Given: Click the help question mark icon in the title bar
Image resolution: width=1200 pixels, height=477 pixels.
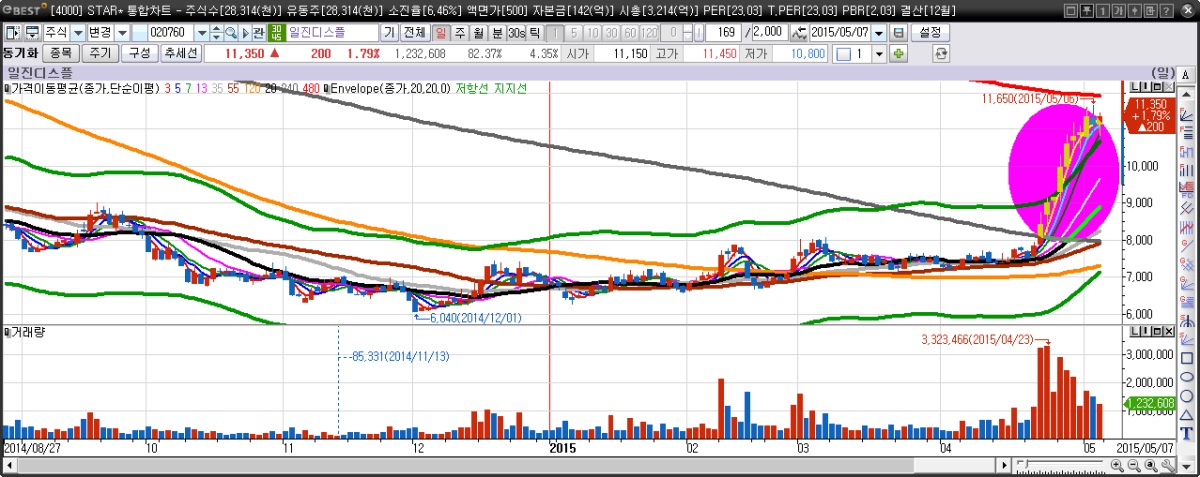Looking at the screenshot, I should tap(1166, 10).
